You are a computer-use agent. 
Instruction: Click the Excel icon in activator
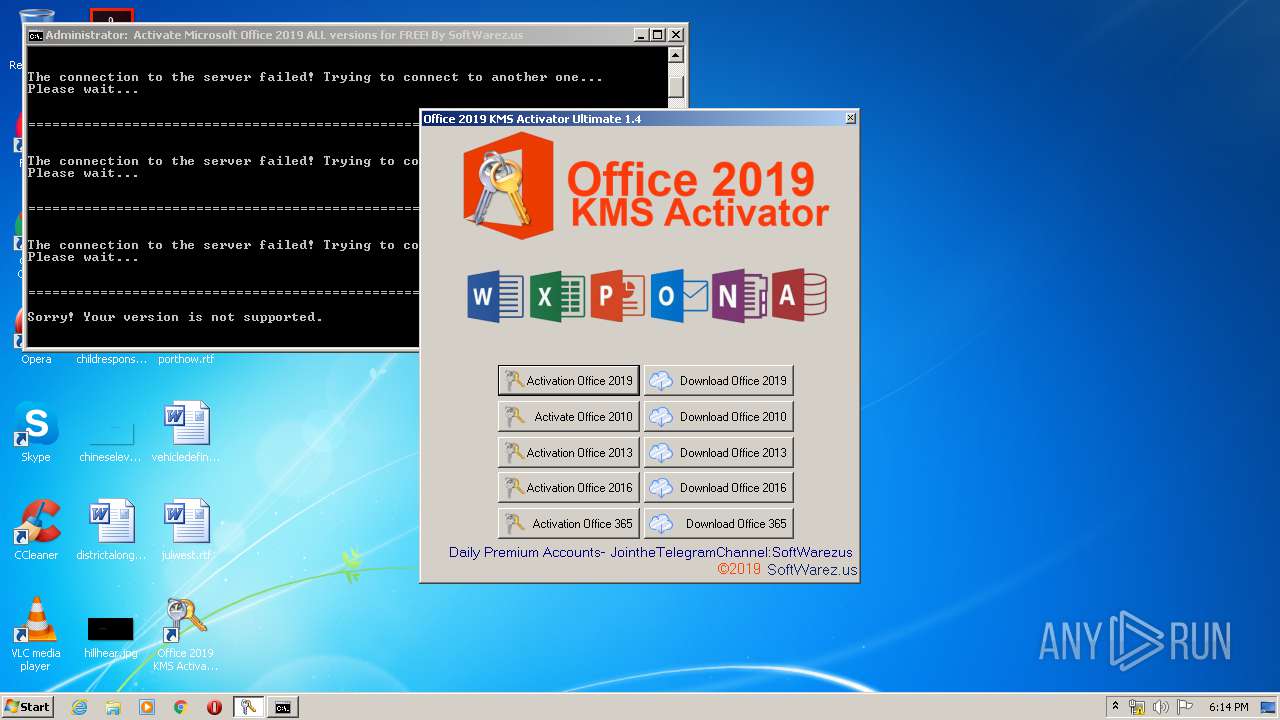pyautogui.click(x=557, y=296)
